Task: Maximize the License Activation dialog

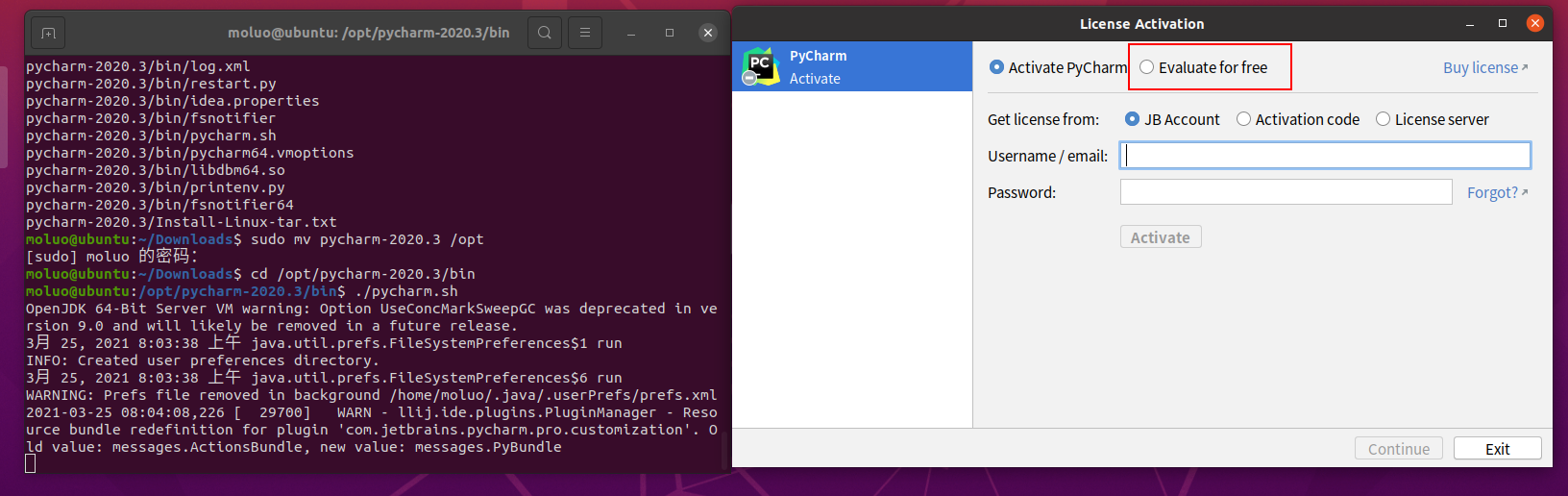Action: (x=1503, y=24)
